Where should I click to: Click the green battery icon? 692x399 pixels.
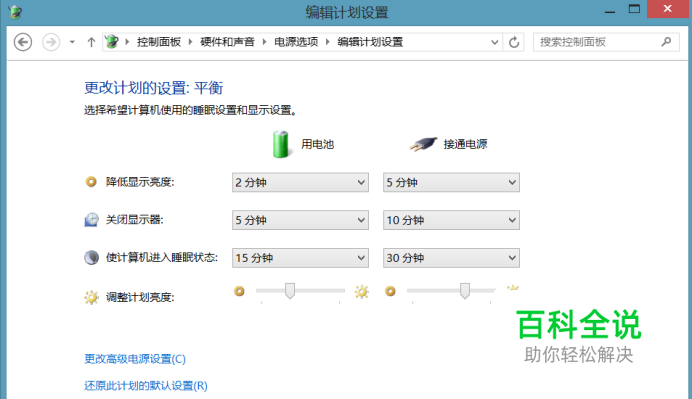coord(281,144)
